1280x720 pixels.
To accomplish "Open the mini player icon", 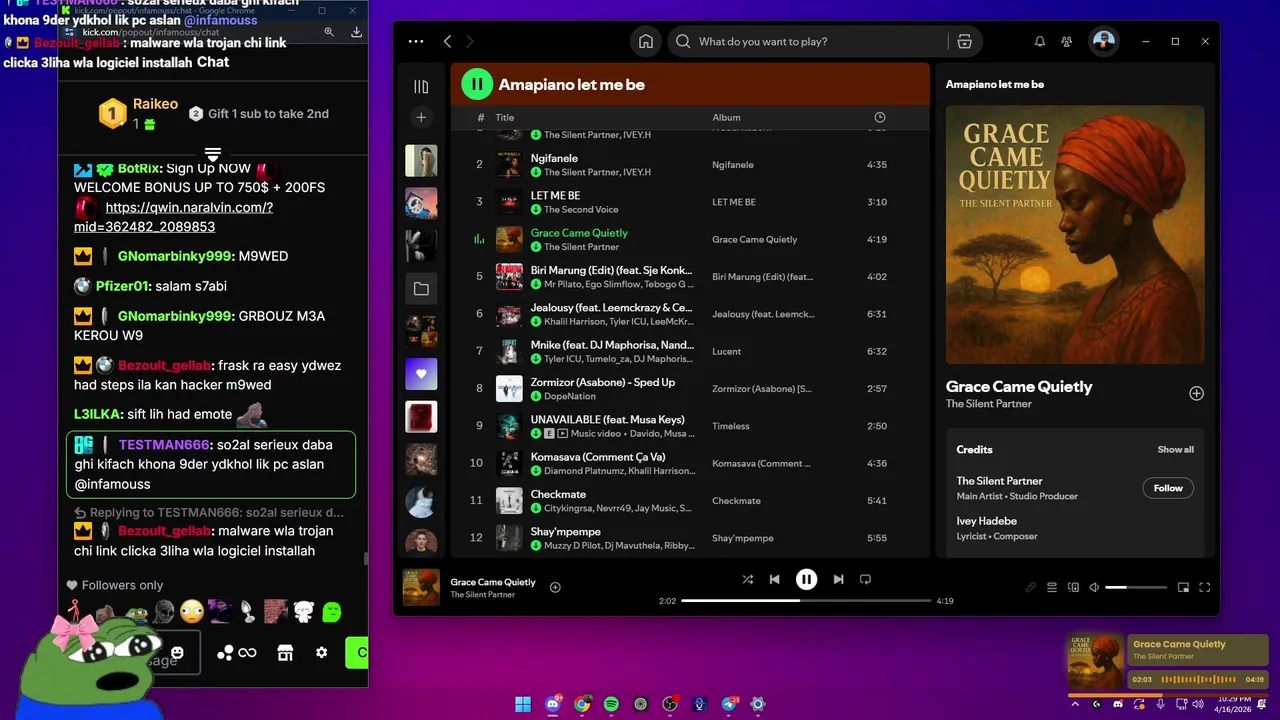I will point(1183,587).
